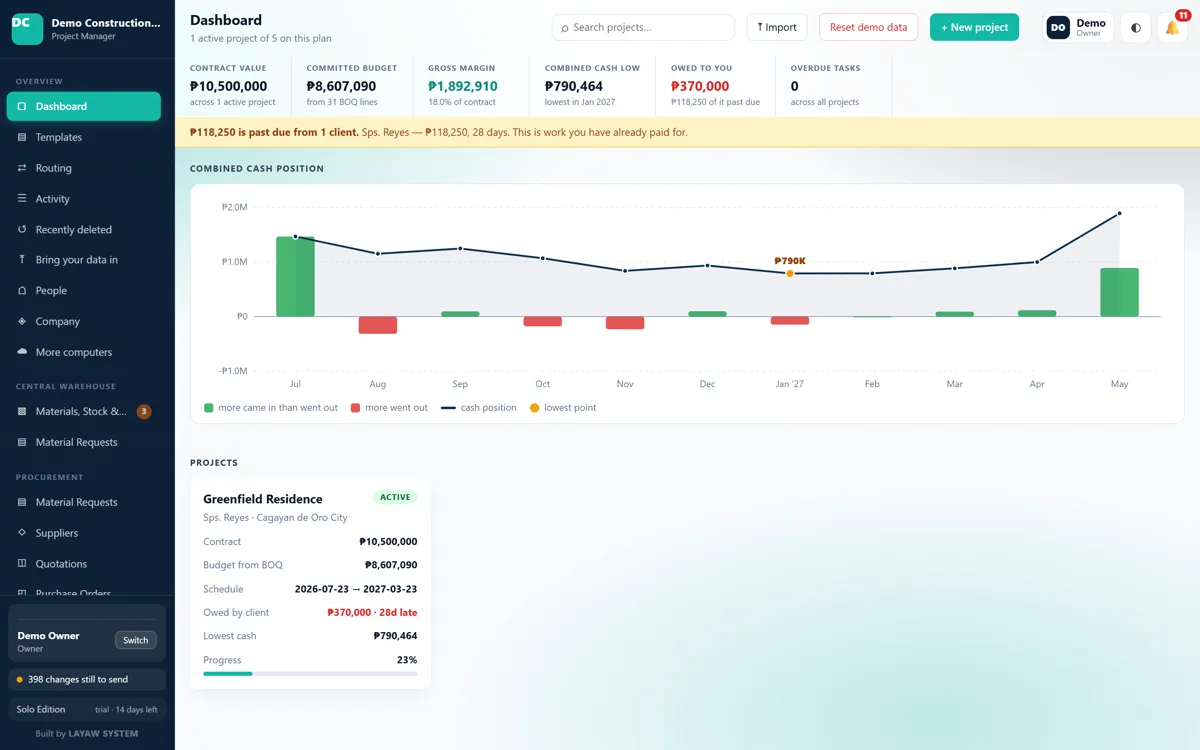Click the People sidebar icon
The image size is (1200, 750).
click(x=22, y=291)
